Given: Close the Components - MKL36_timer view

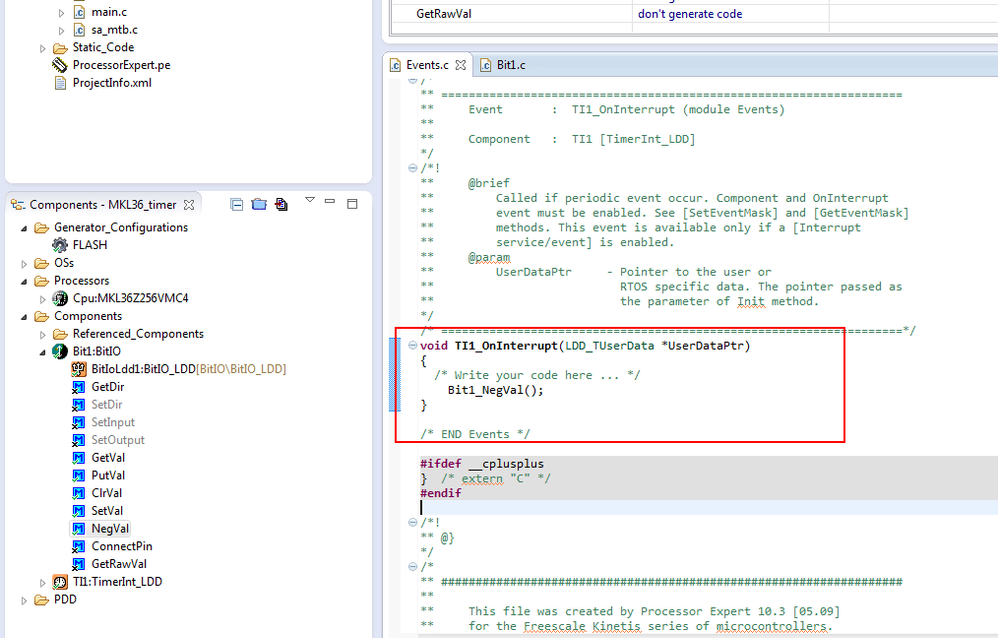Looking at the screenshot, I should (x=188, y=205).
